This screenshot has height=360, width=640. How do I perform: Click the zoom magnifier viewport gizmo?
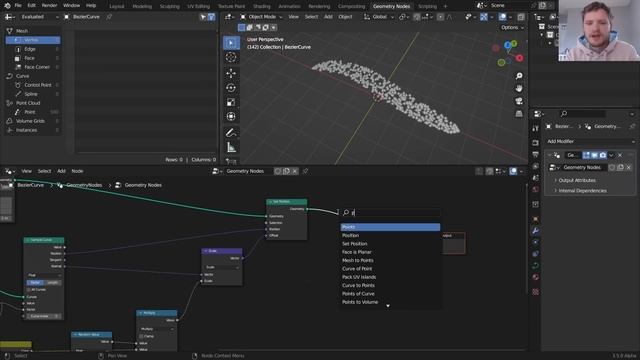519,76
